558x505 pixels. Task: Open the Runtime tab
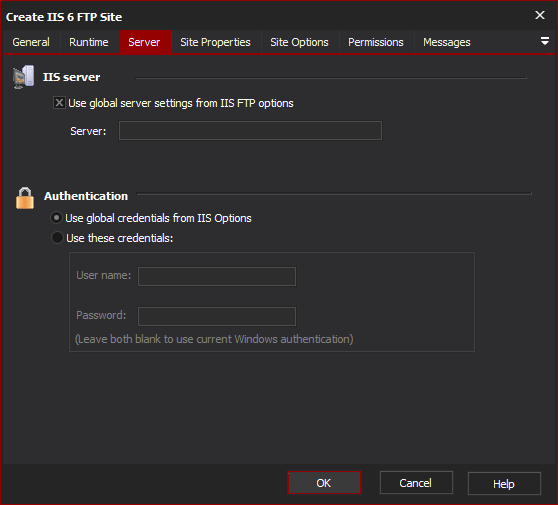pos(89,42)
